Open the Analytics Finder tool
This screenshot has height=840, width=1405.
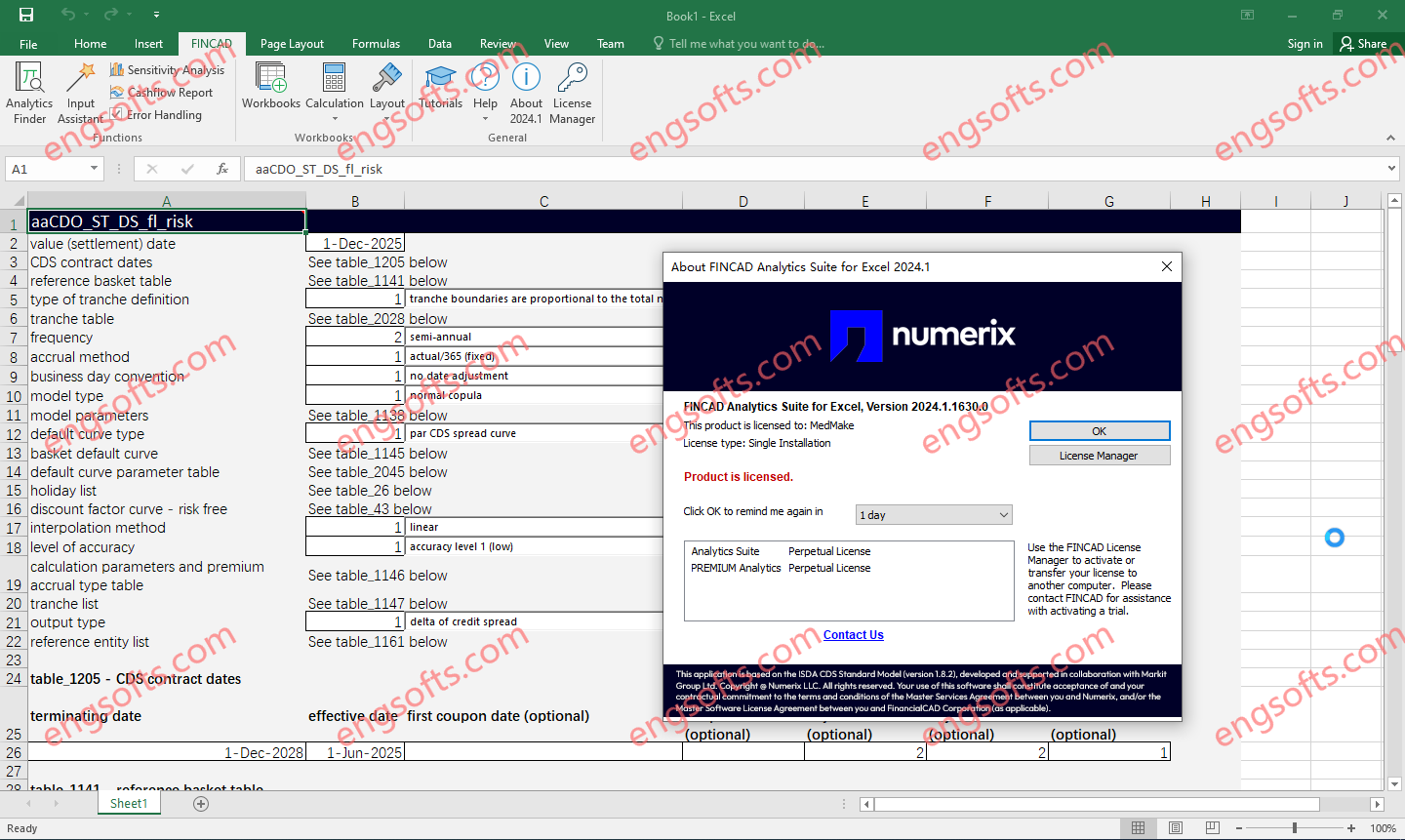(x=28, y=92)
